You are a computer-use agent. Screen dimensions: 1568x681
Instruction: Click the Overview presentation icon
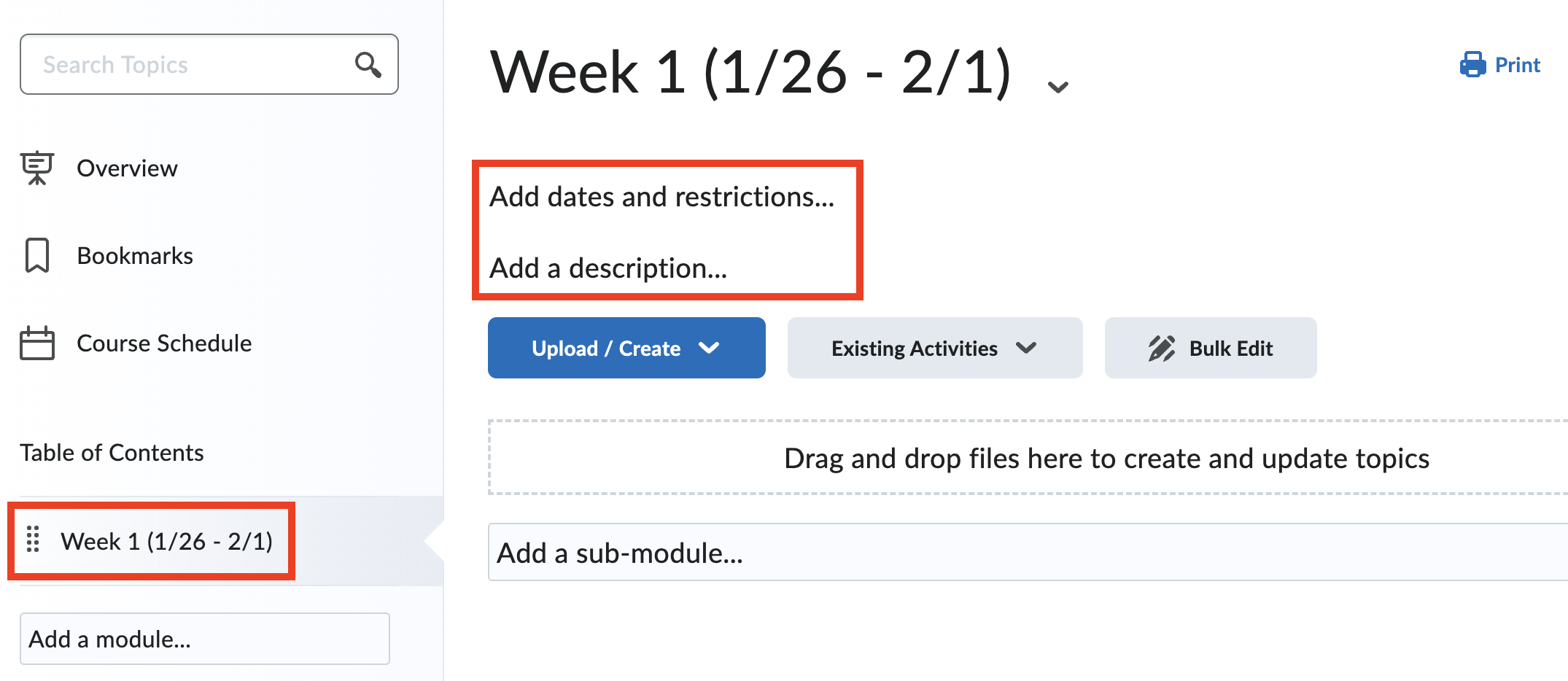click(x=36, y=168)
